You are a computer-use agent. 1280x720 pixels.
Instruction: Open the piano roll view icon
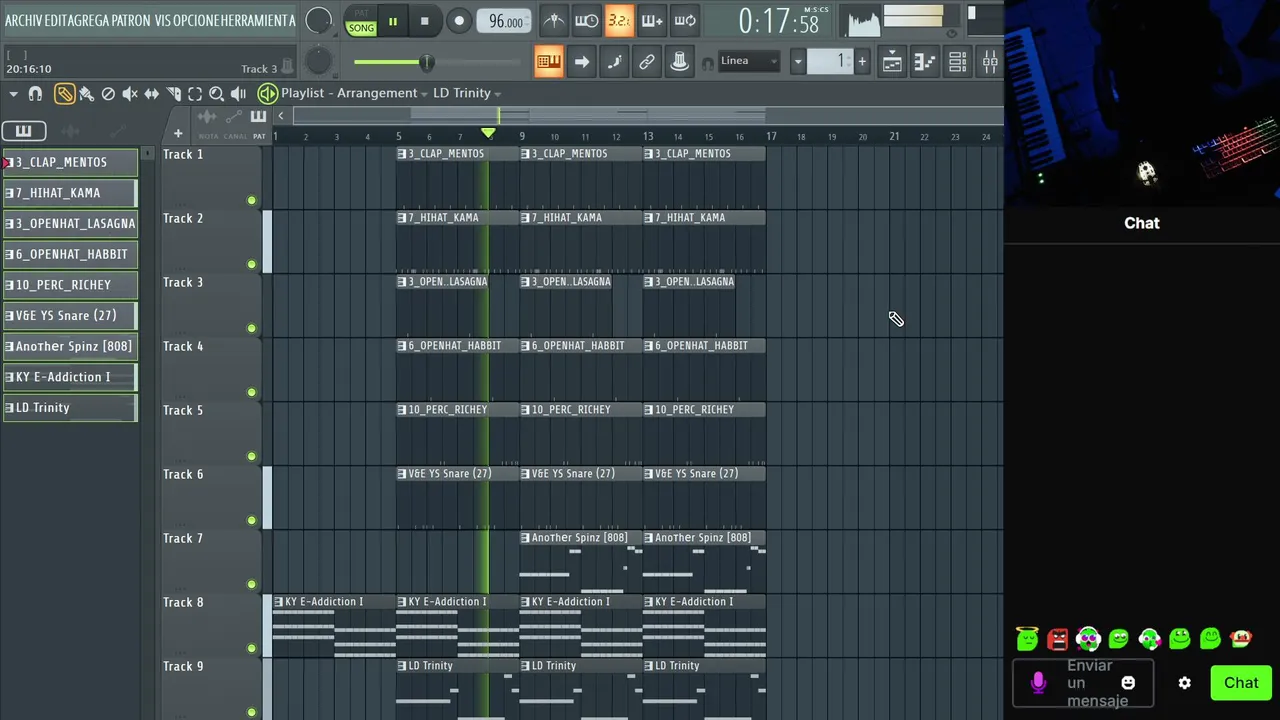point(925,62)
